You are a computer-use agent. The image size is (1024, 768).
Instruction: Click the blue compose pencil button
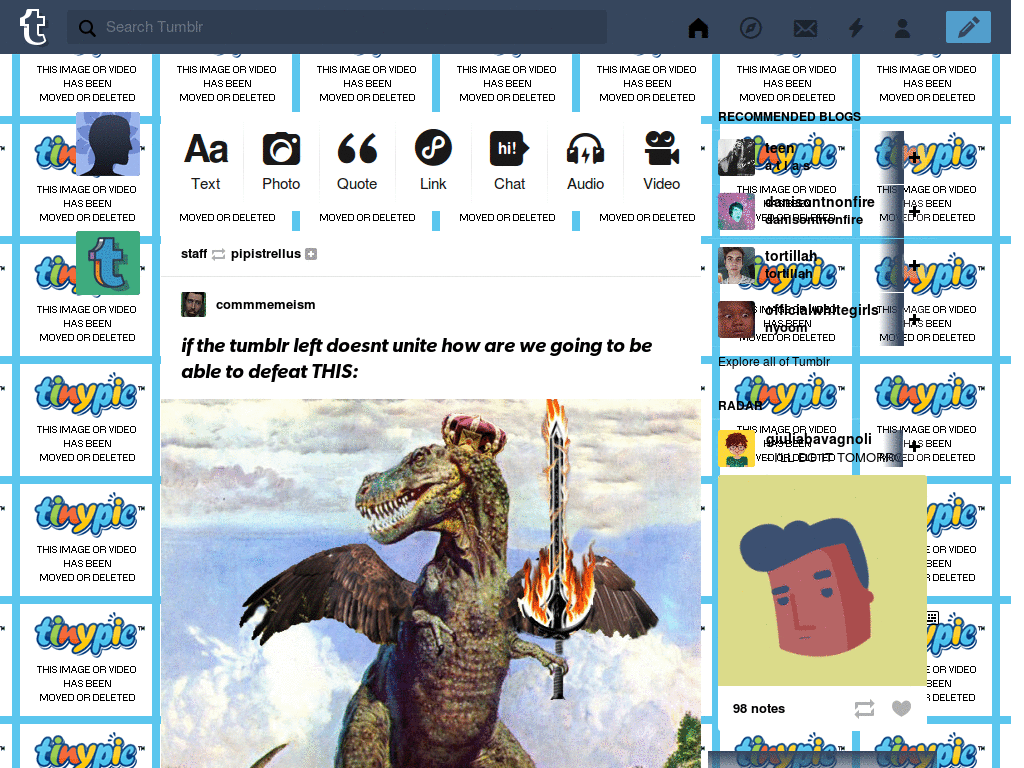coord(968,27)
